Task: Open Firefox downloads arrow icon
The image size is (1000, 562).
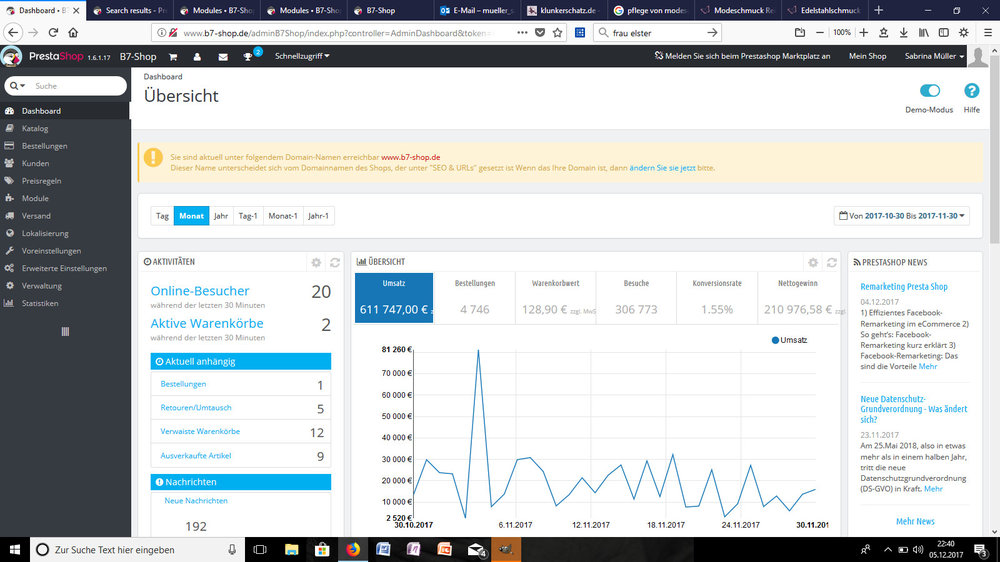Action: click(904, 33)
